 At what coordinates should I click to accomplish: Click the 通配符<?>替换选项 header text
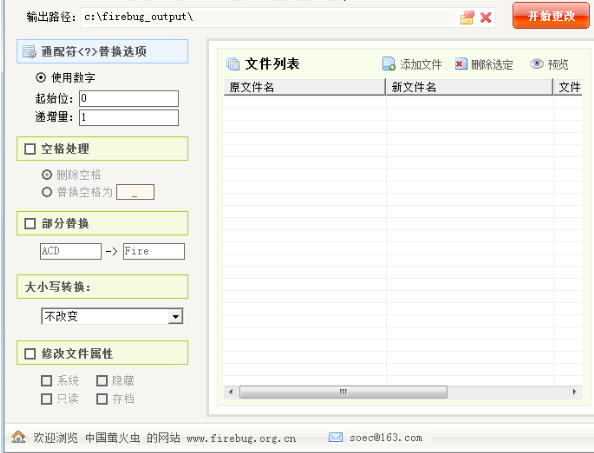94,52
